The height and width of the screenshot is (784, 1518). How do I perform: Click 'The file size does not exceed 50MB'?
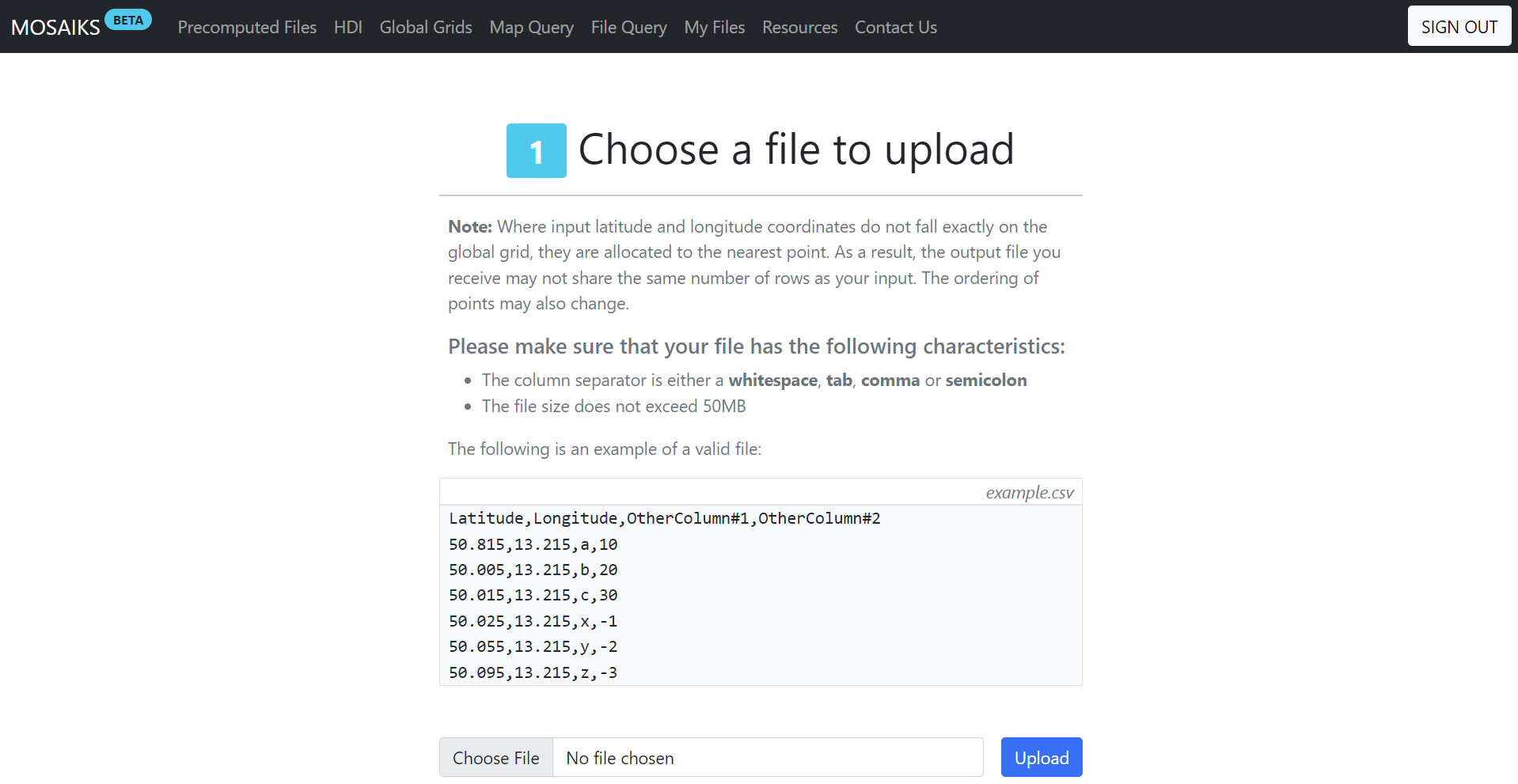click(614, 407)
